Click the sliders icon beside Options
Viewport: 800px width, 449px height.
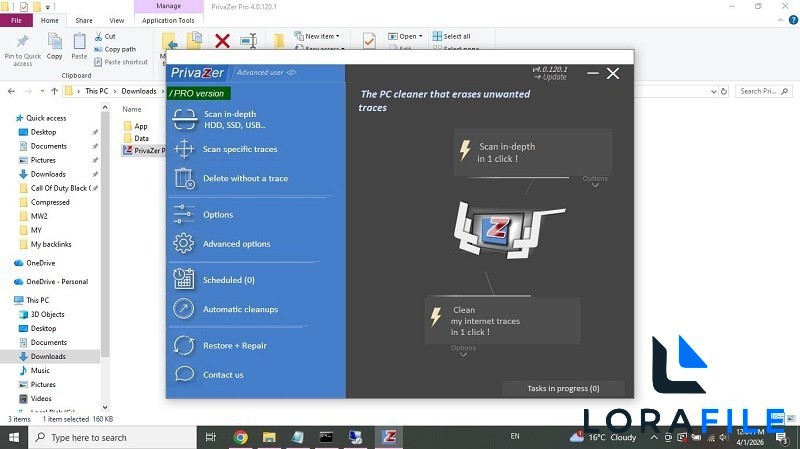click(184, 214)
